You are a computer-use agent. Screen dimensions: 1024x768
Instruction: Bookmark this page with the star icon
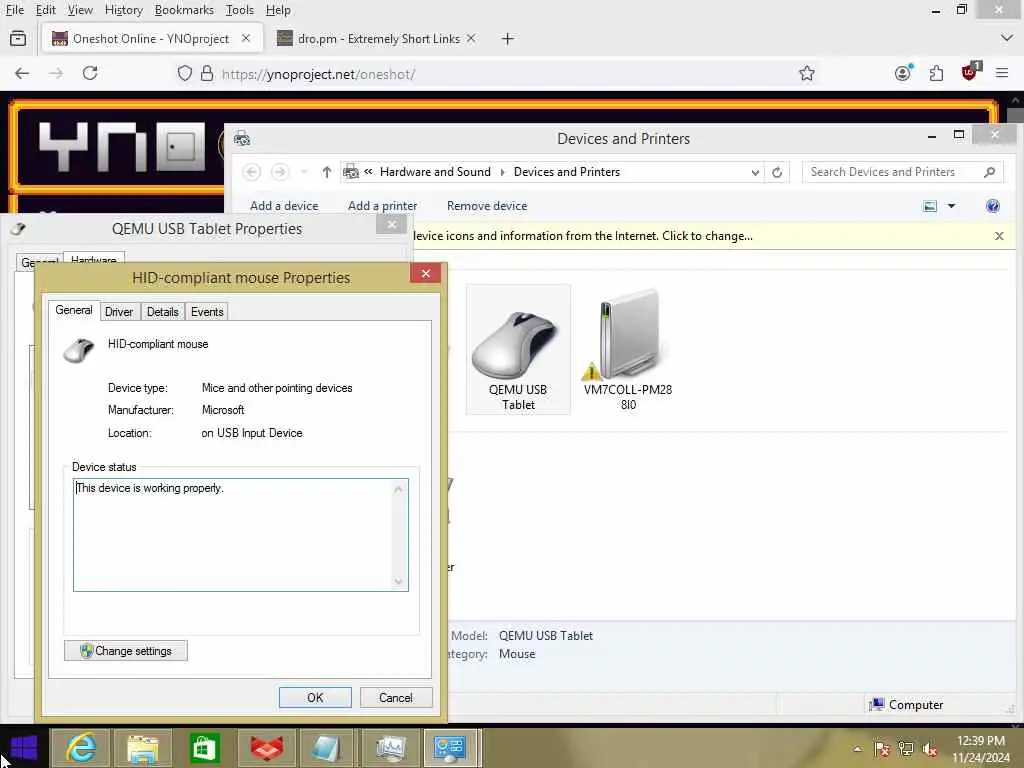tap(807, 74)
